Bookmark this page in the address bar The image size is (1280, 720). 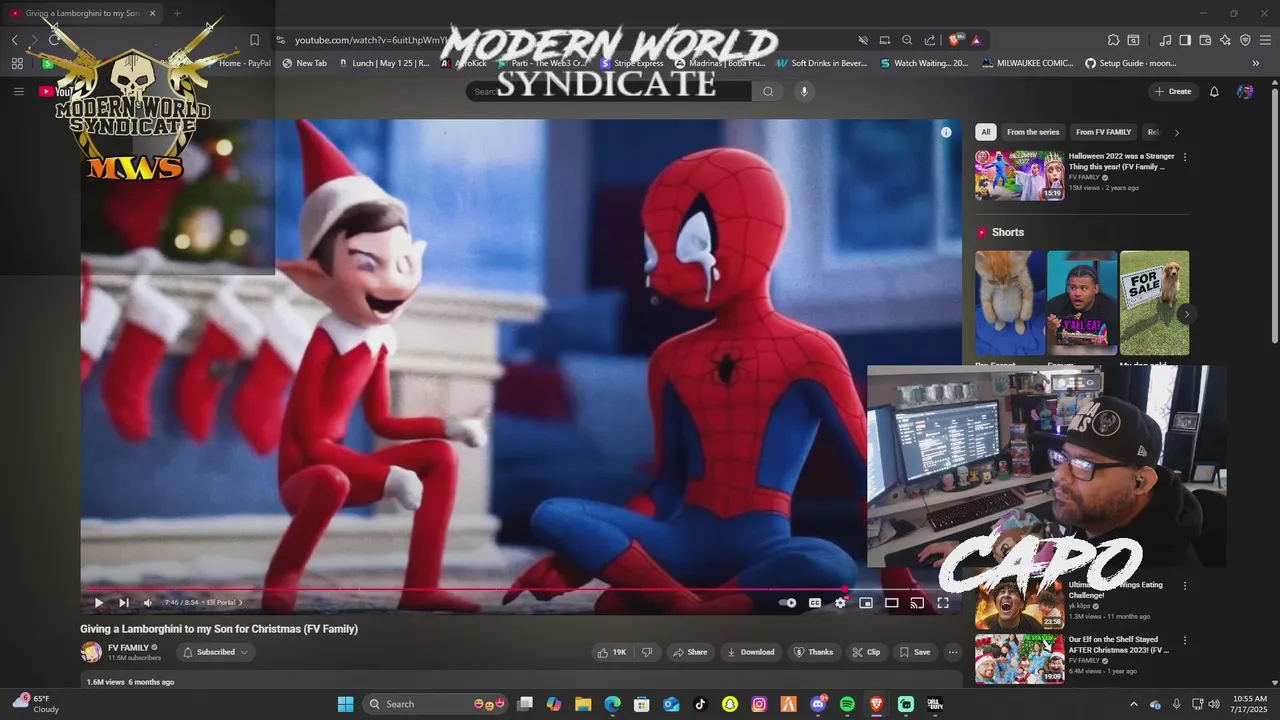pyautogui.click(x=254, y=40)
